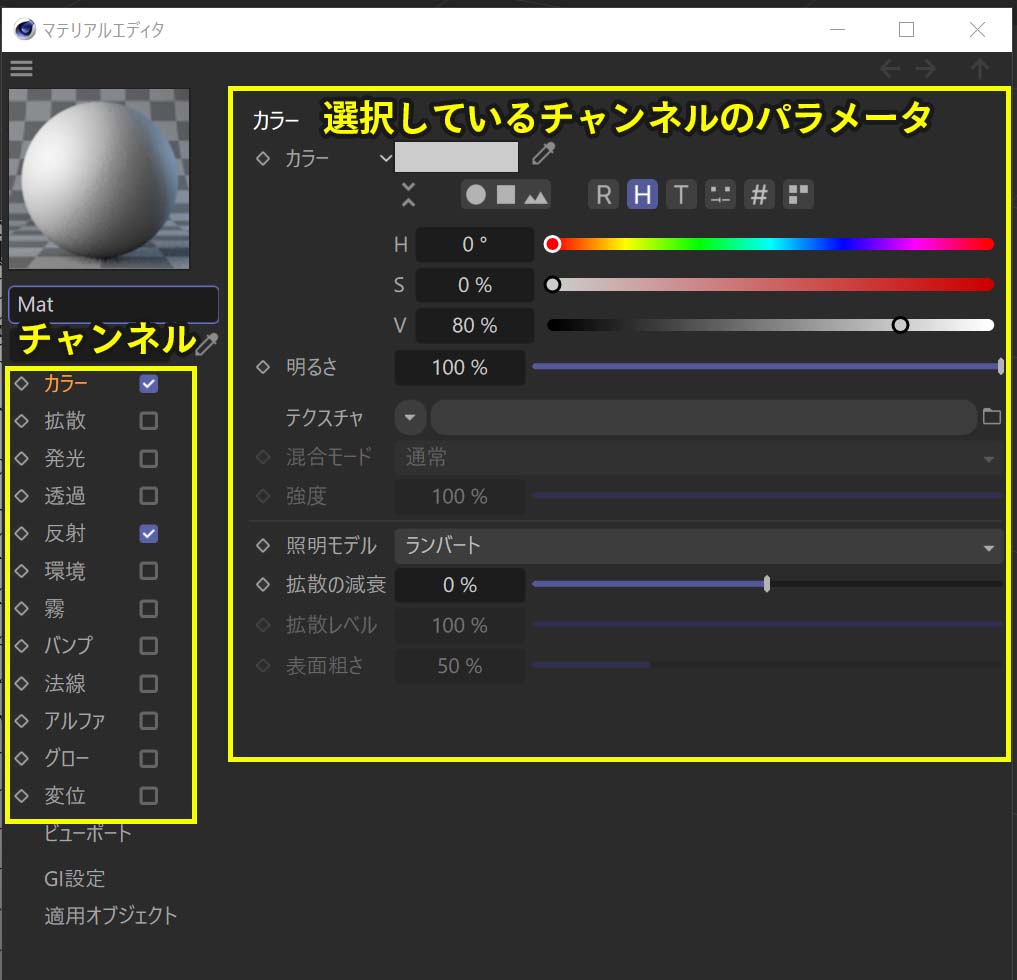This screenshot has height=980, width=1017.
Task: Show the color swatches icon
Action: tap(798, 195)
